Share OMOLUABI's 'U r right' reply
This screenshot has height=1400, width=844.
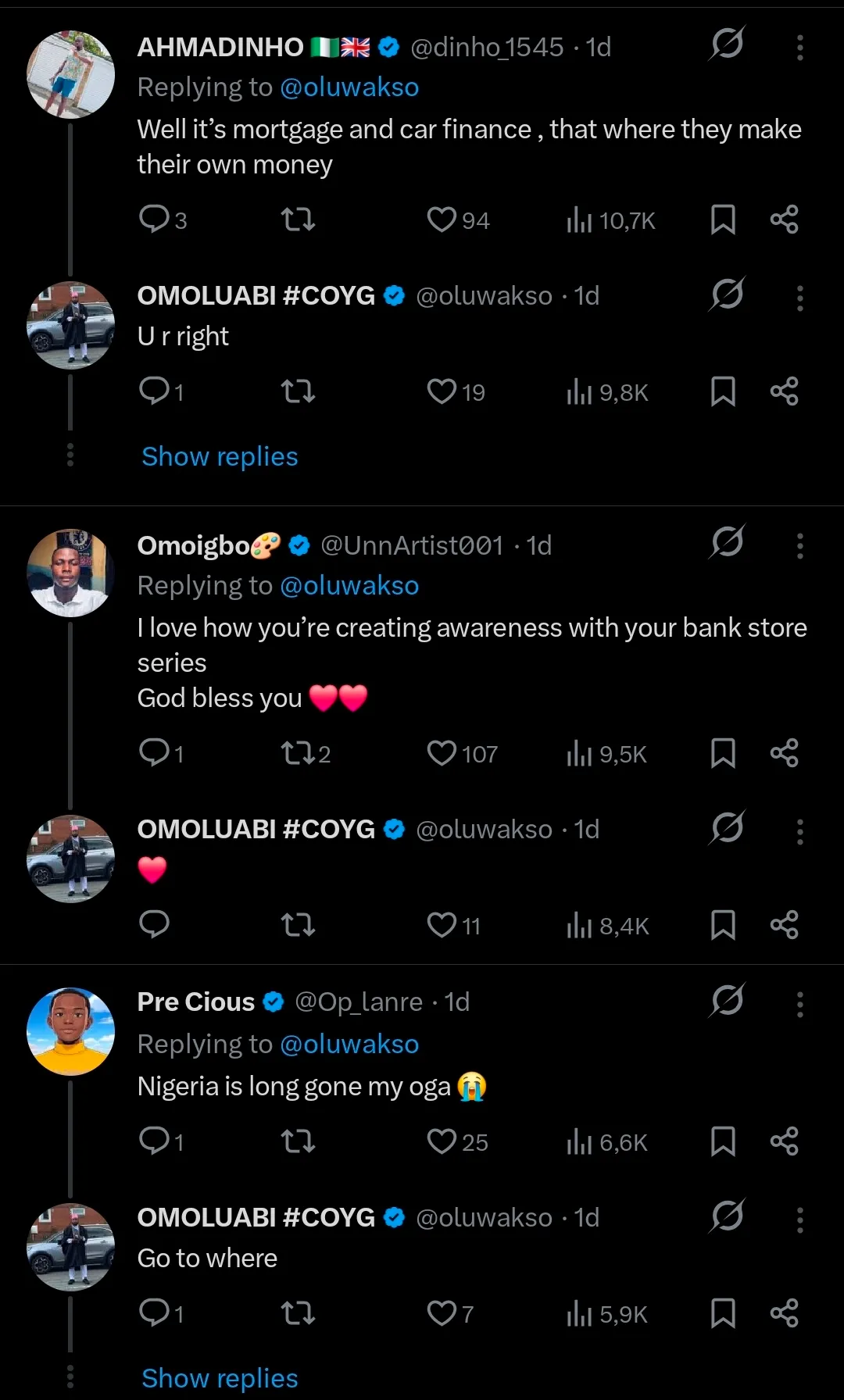click(x=784, y=391)
